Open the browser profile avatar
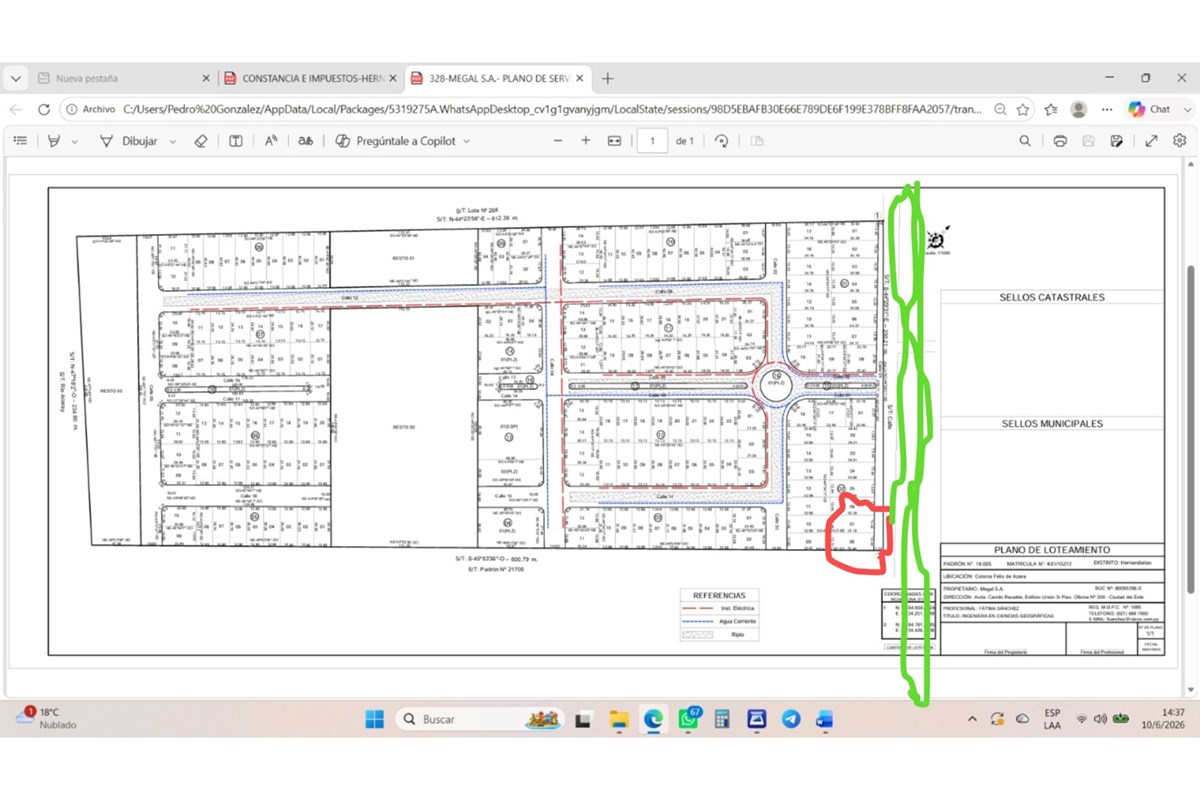Screen dimensions: 1200x800 [x=1078, y=109]
